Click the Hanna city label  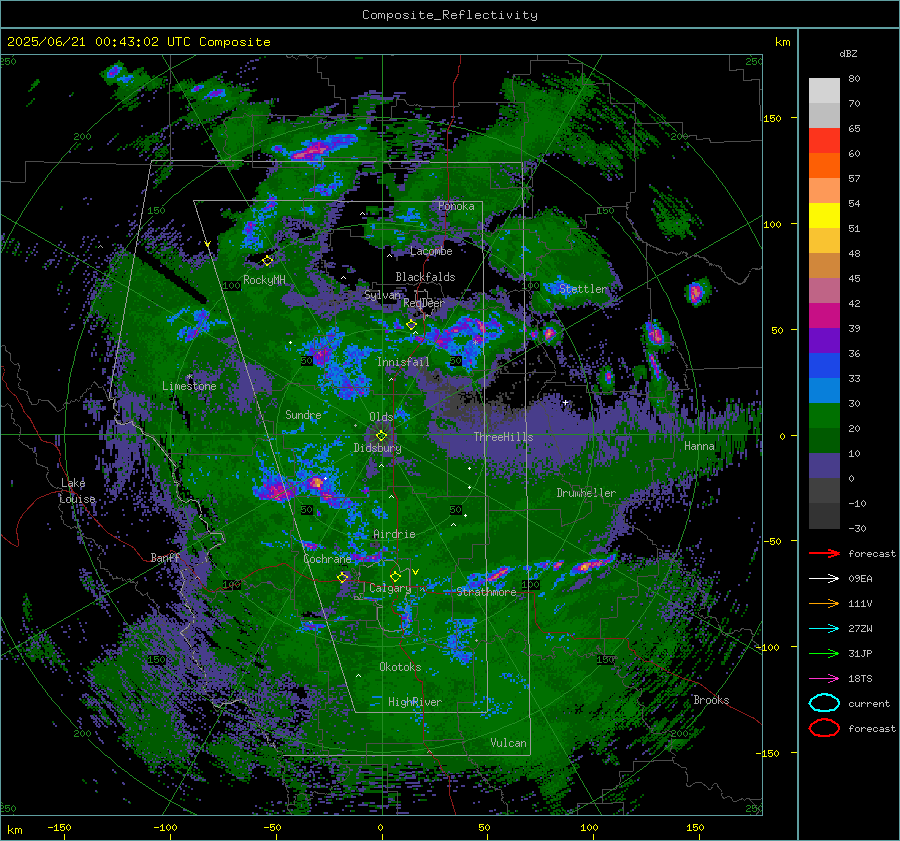[x=699, y=445]
